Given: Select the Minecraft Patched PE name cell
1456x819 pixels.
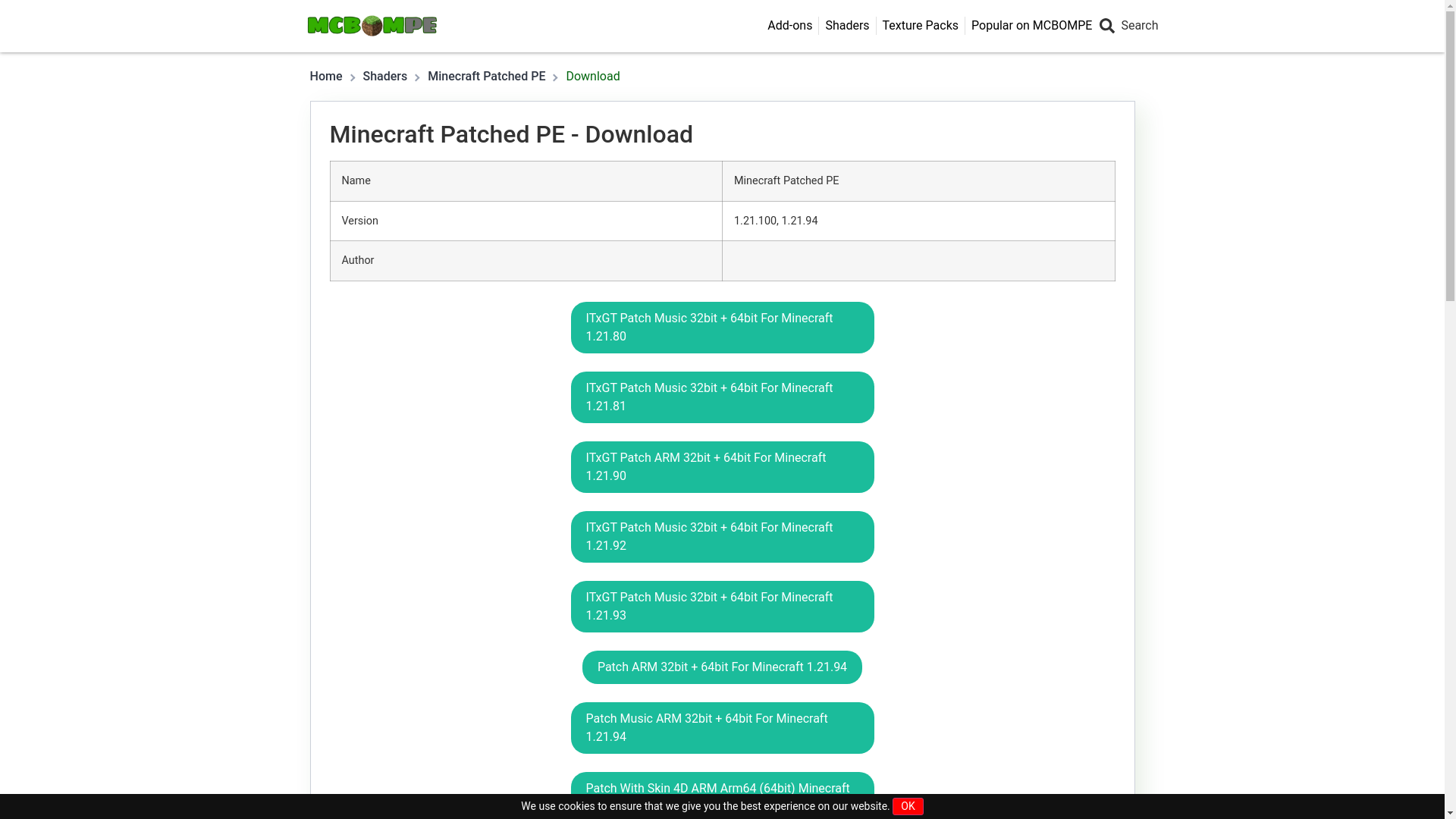Looking at the screenshot, I should [x=918, y=181].
